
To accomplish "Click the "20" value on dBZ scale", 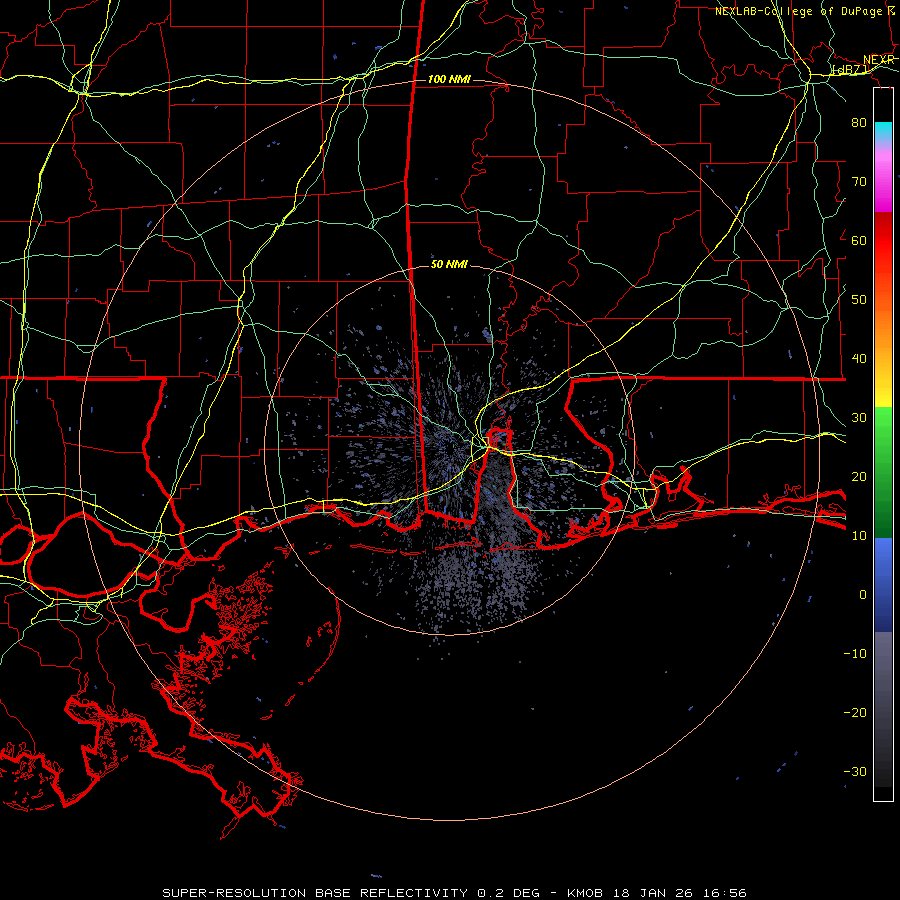I will pyautogui.click(x=859, y=476).
